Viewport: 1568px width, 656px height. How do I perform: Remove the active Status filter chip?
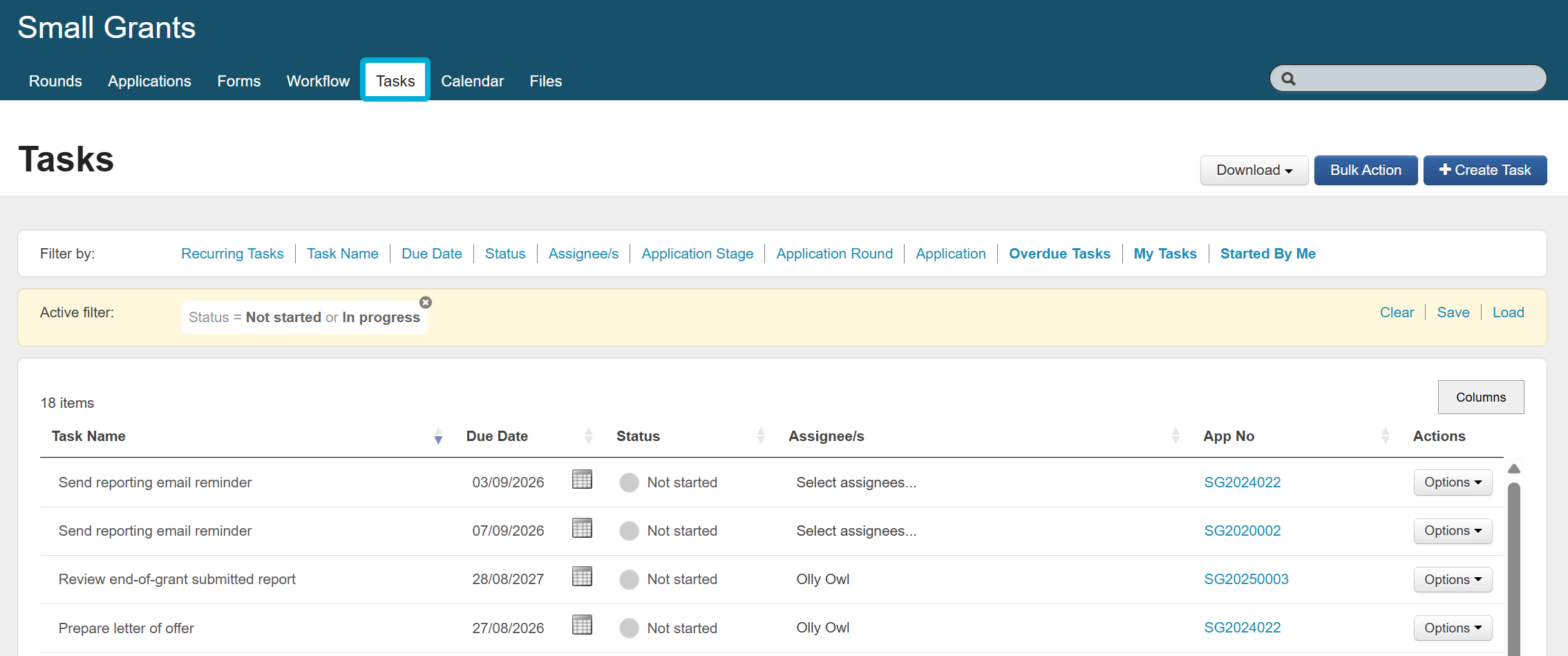(426, 302)
